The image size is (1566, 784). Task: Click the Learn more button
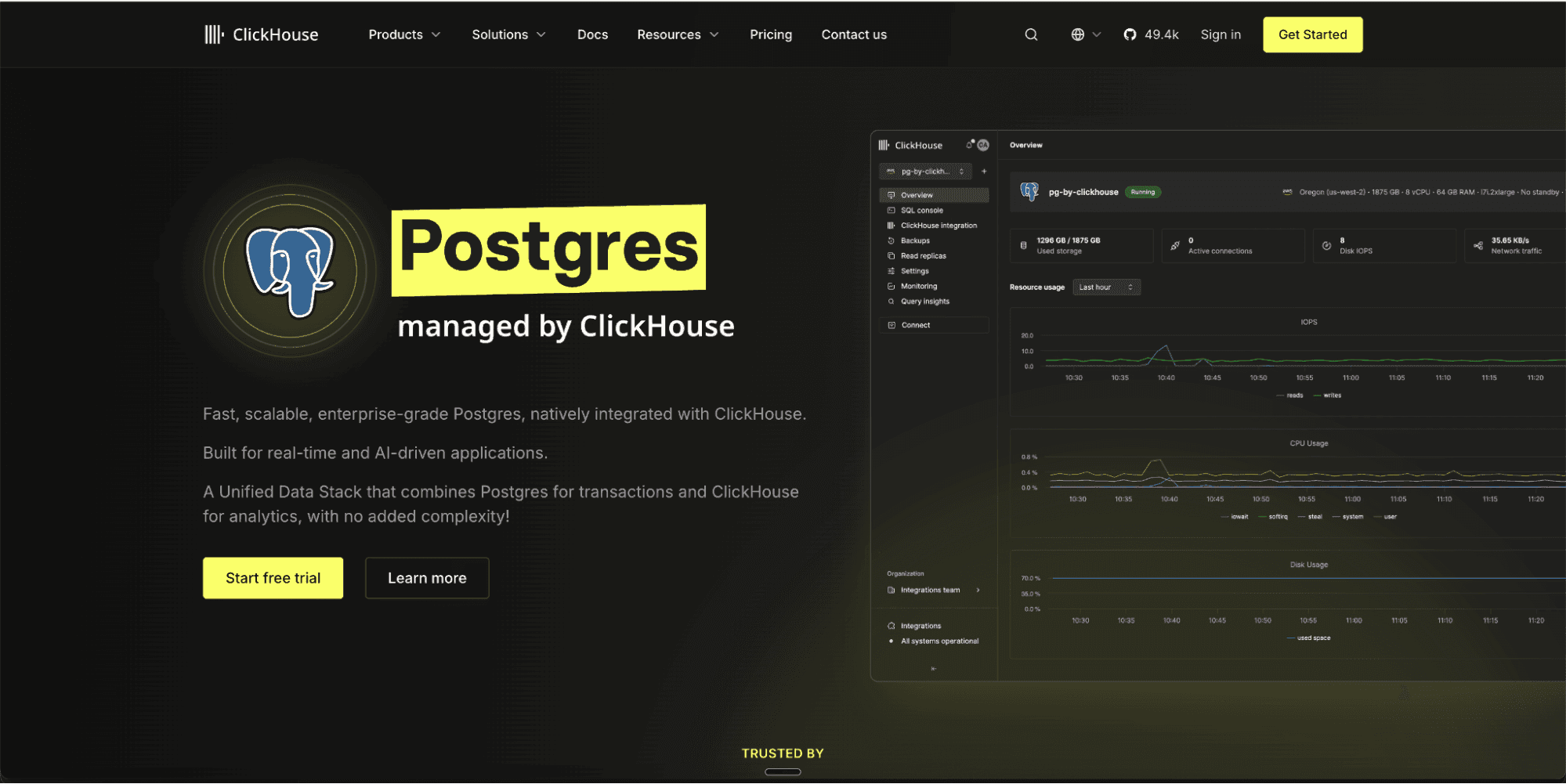pos(427,578)
